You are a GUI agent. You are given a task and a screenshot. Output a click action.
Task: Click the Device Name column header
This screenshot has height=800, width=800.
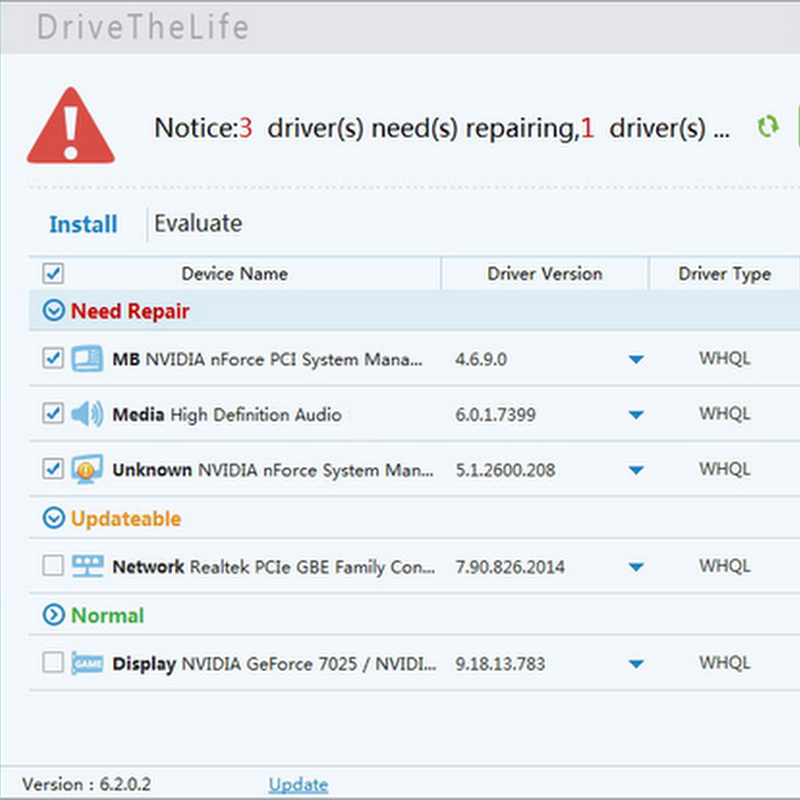[x=235, y=274]
